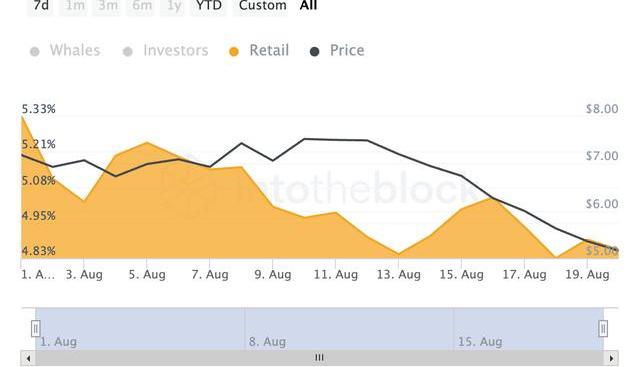Select the 1y time range
This screenshot has width=640, height=367.
[173, 6]
